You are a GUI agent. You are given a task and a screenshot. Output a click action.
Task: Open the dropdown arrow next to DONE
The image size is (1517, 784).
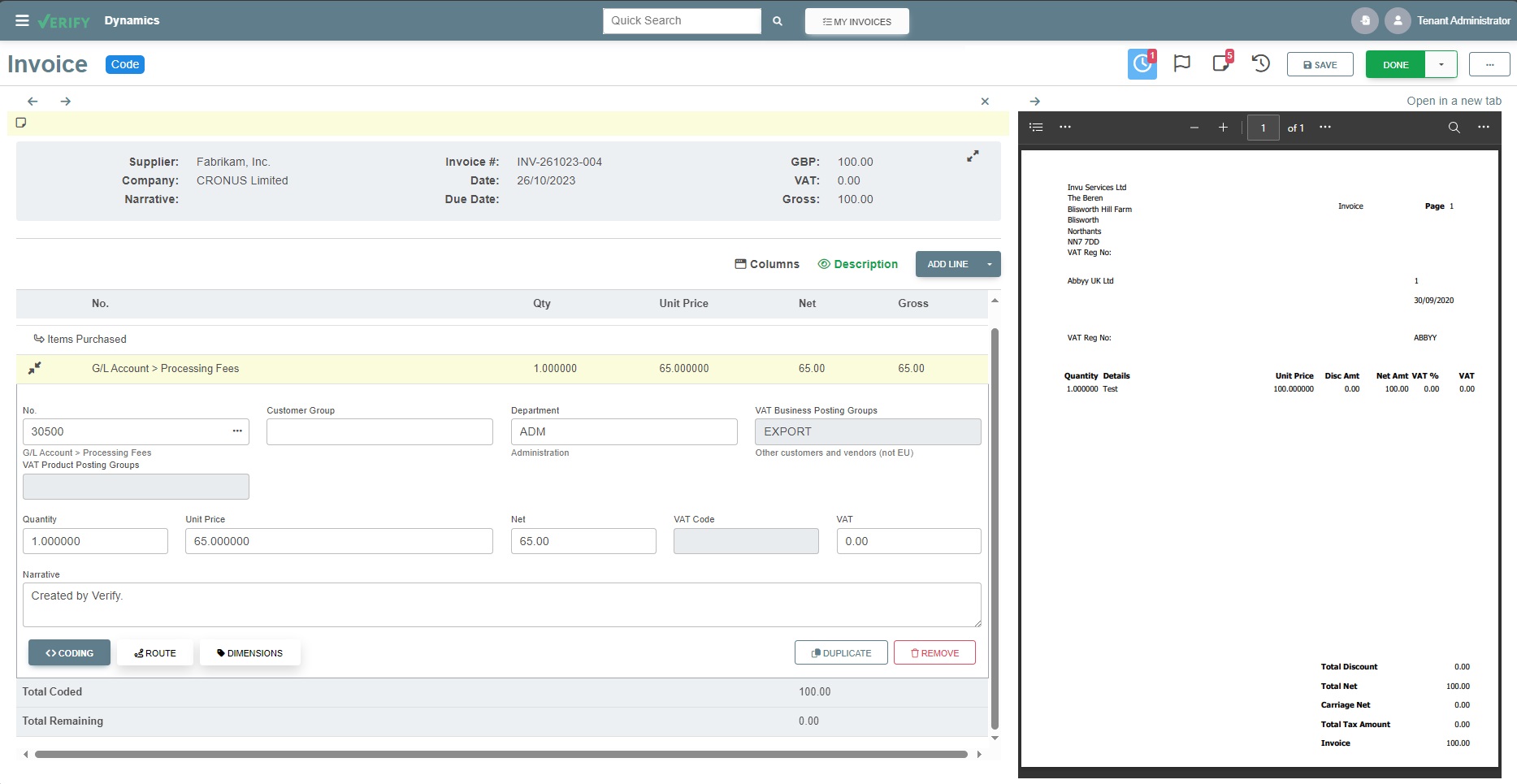point(1441,64)
